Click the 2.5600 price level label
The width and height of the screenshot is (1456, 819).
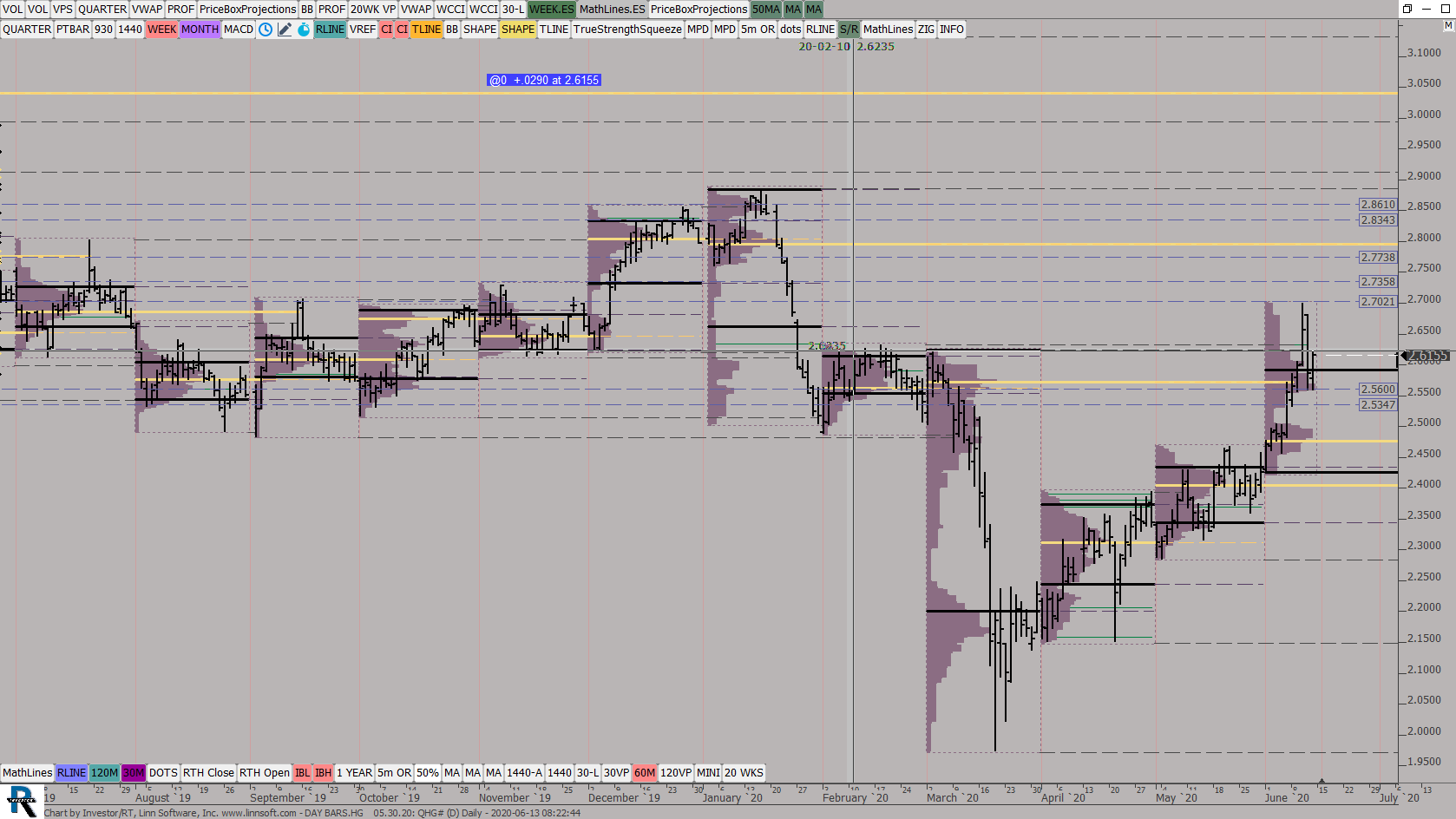point(1378,390)
